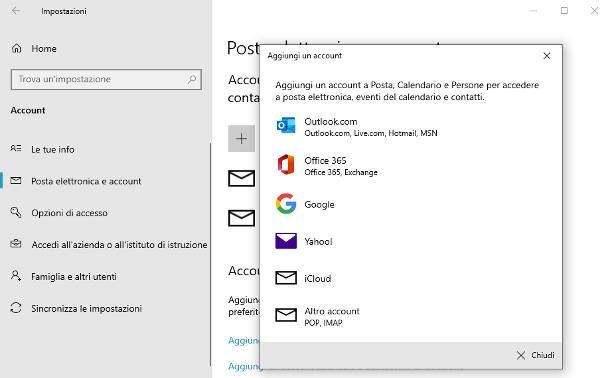Screen dimensions: 610x378
Task: Click the back arrow in Impostazioni
Action: point(16,11)
